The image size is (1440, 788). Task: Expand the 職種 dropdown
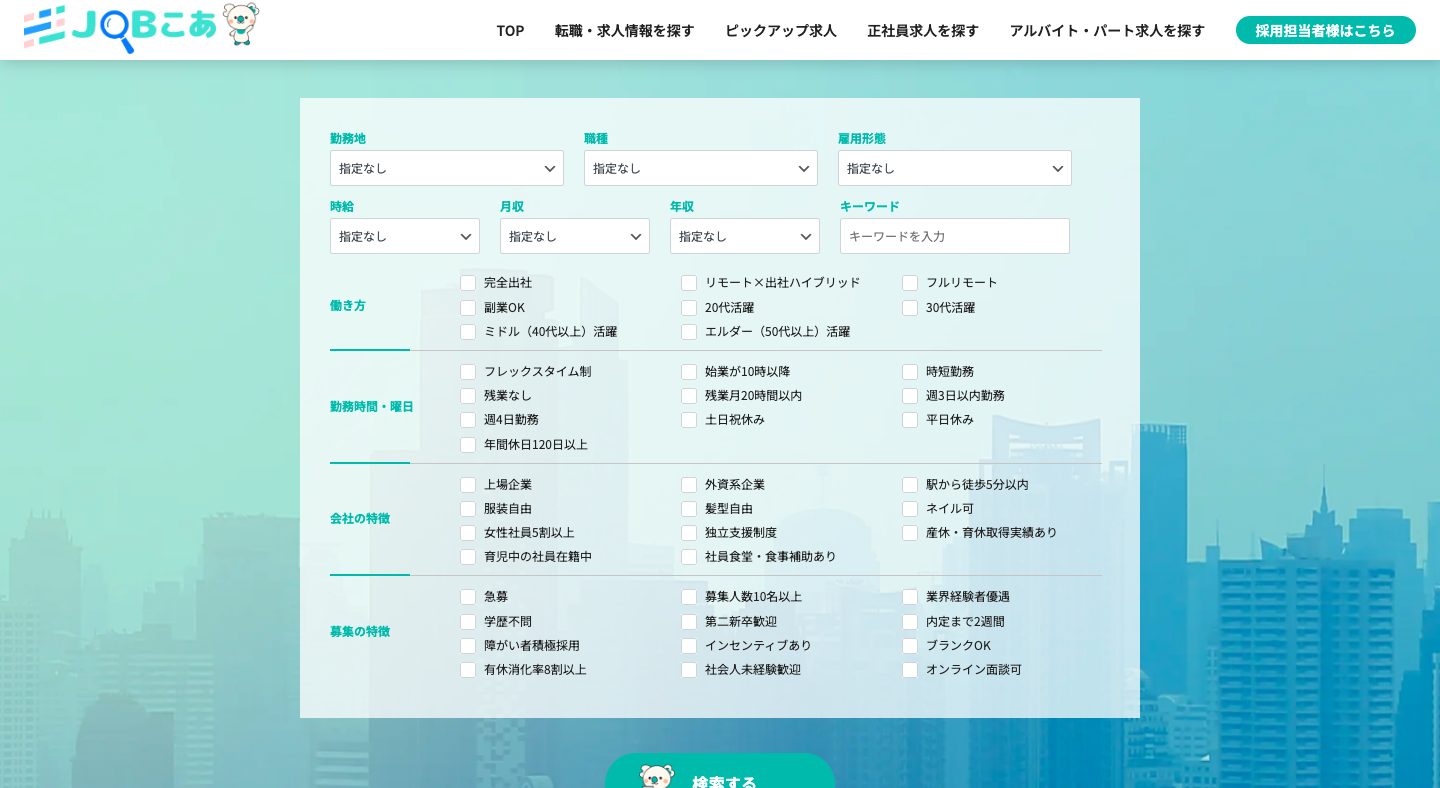point(701,168)
